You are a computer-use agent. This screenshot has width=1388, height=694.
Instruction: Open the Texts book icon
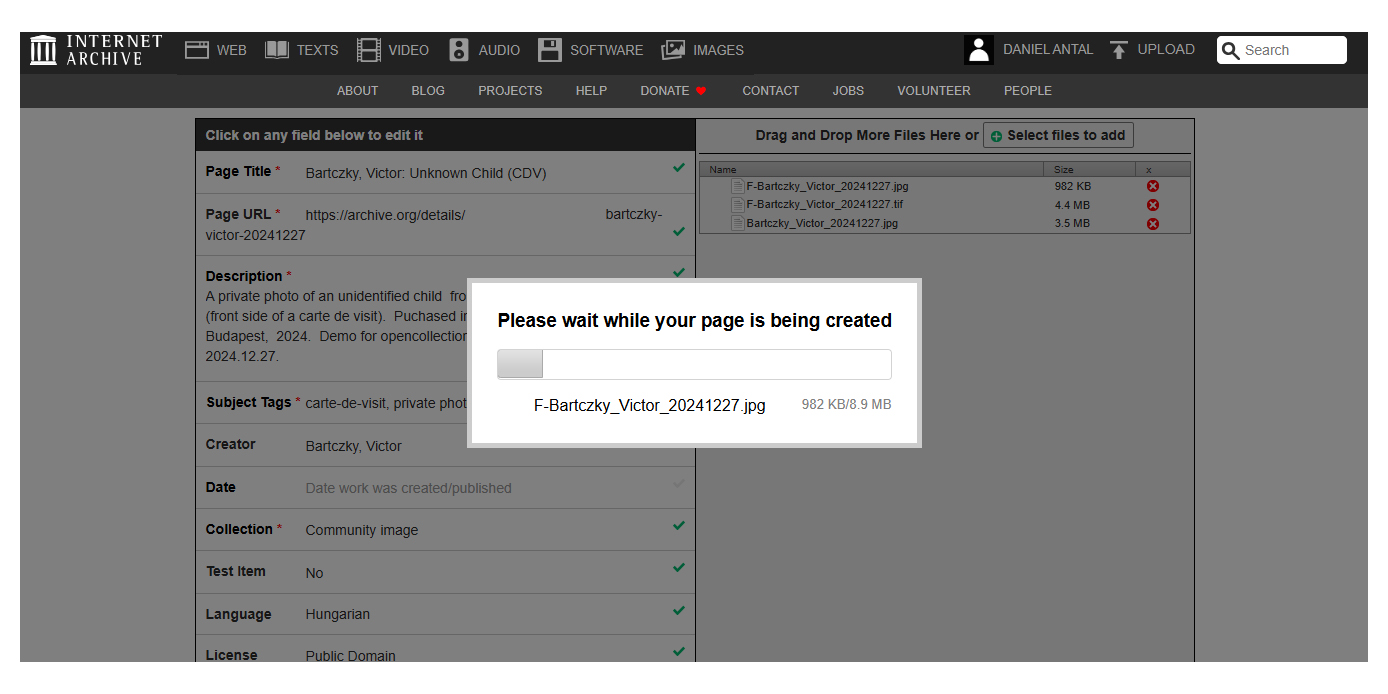tap(277, 50)
